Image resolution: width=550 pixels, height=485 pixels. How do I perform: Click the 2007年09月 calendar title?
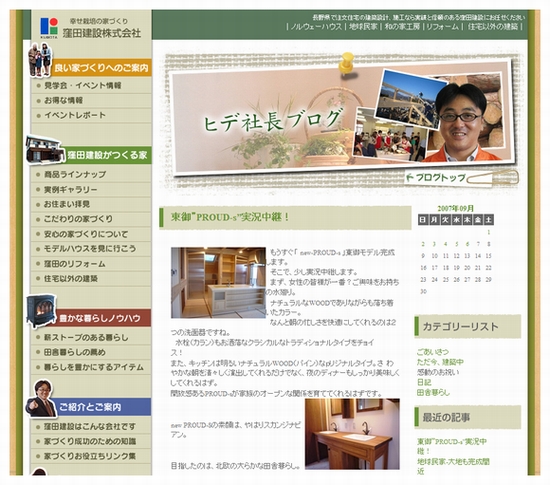click(x=456, y=208)
